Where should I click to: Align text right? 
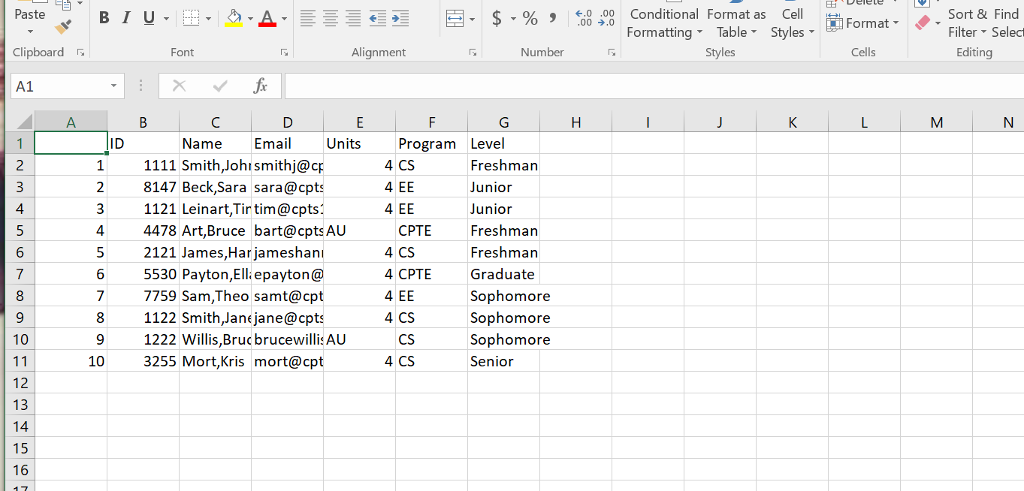[354, 18]
